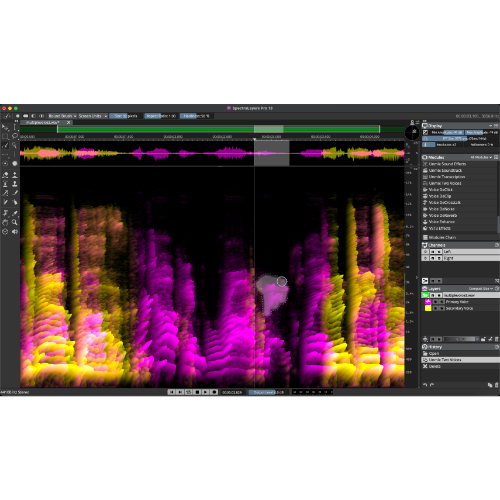Viewport: 500px width, 500px height.
Task: Open the Unmix Transcription module
Action: click(459, 177)
